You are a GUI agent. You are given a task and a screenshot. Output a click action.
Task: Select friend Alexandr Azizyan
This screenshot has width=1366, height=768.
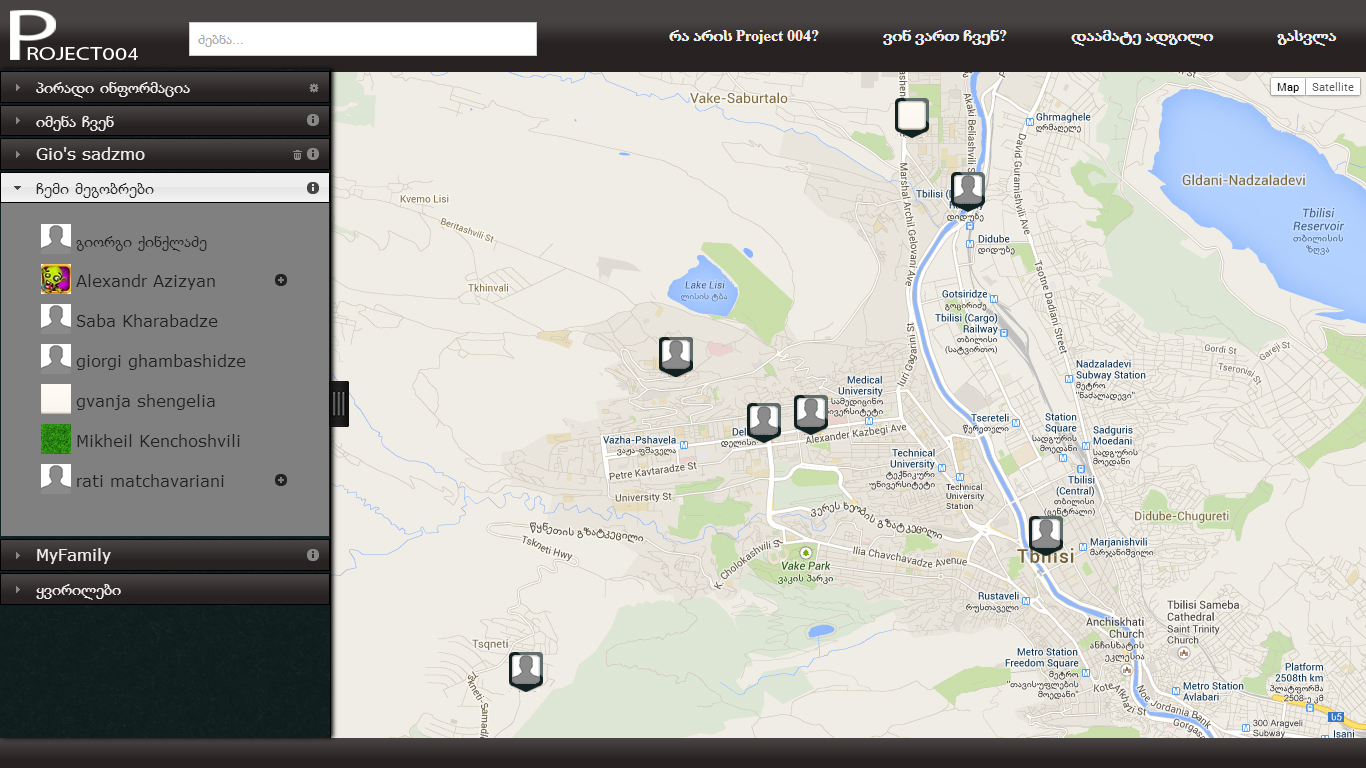coord(146,281)
